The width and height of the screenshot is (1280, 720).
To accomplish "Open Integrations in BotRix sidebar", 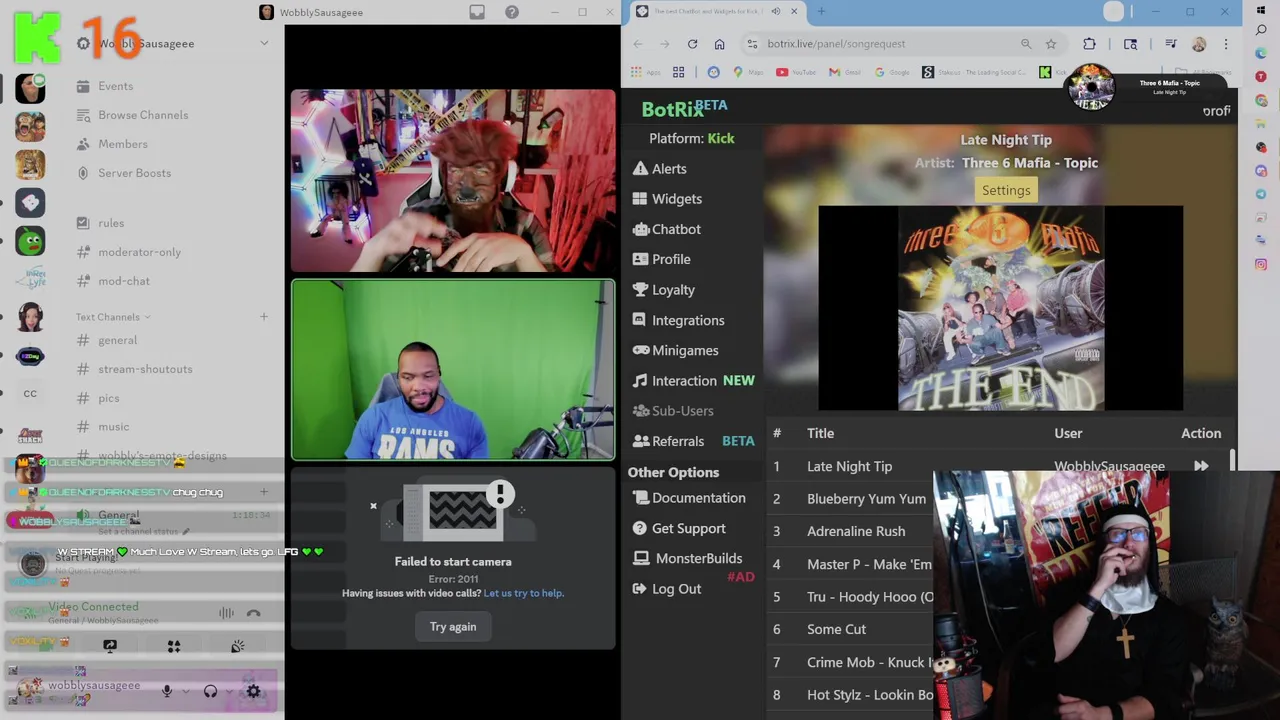I will click(x=678, y=320).
